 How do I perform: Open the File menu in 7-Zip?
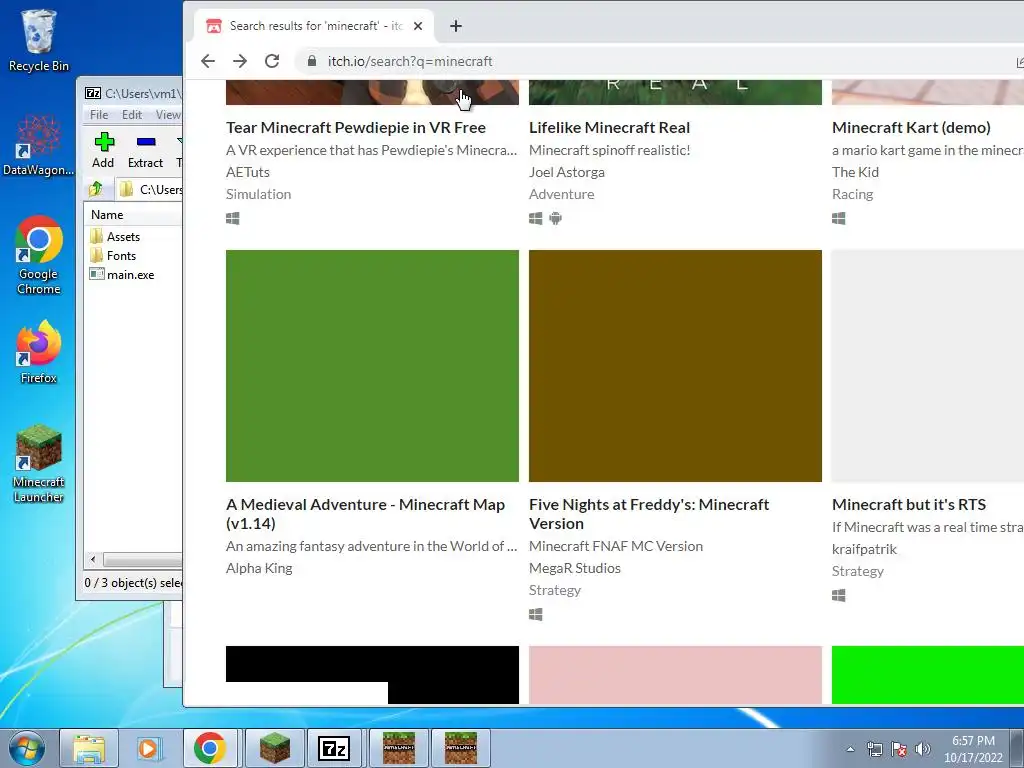pos(99,115)
